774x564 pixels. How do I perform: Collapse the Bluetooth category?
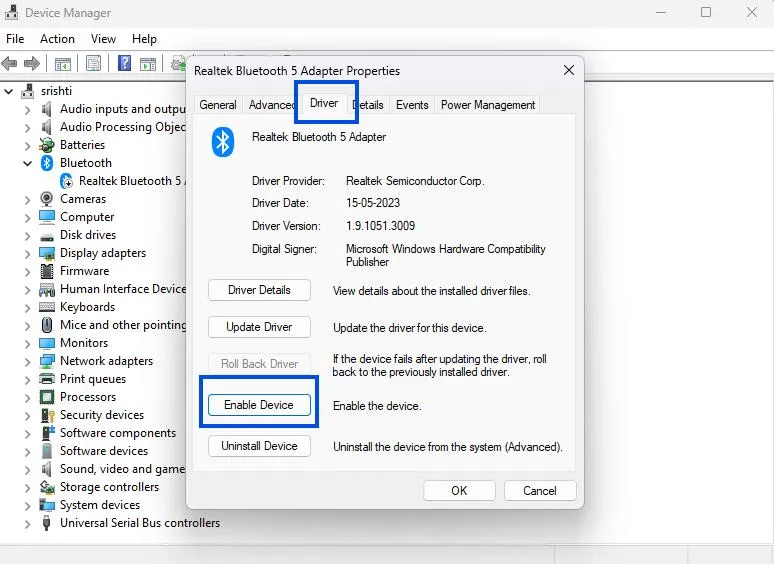pos(28,163)
